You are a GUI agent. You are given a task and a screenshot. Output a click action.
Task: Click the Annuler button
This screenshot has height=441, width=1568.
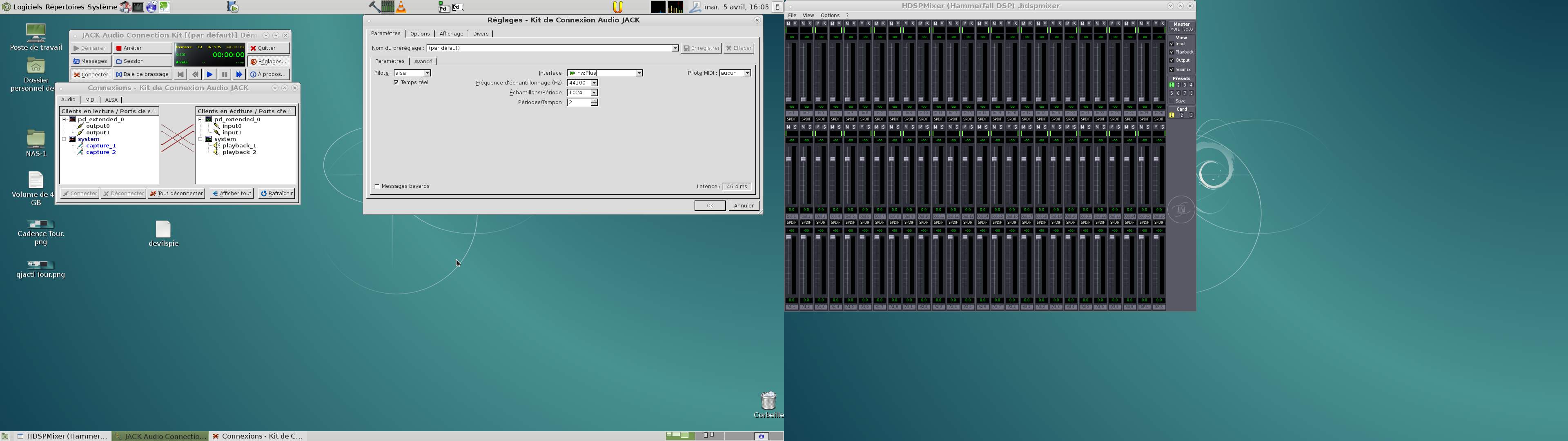point(744,206)
